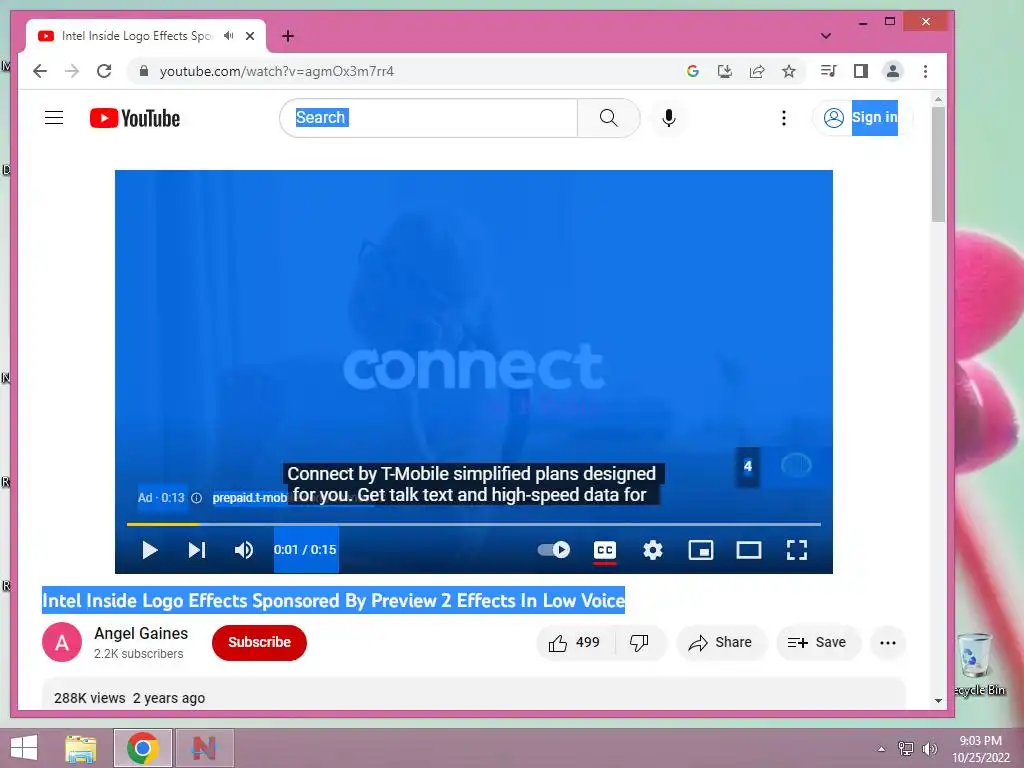Open prepaid.t-mobile ad link

click(x=249, y=498)
